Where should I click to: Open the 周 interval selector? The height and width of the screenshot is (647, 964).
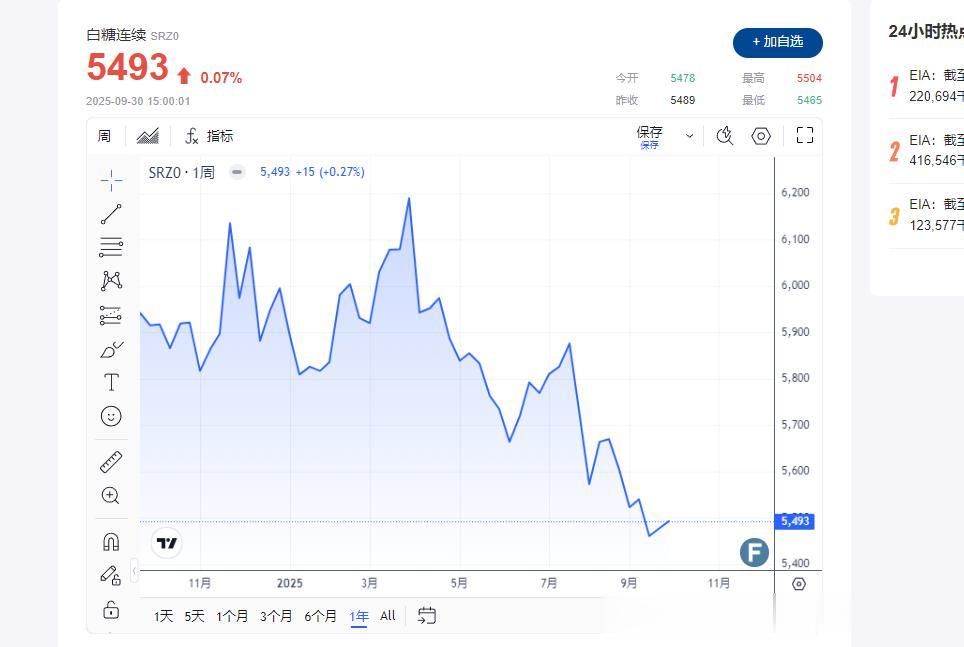point(104,136)
